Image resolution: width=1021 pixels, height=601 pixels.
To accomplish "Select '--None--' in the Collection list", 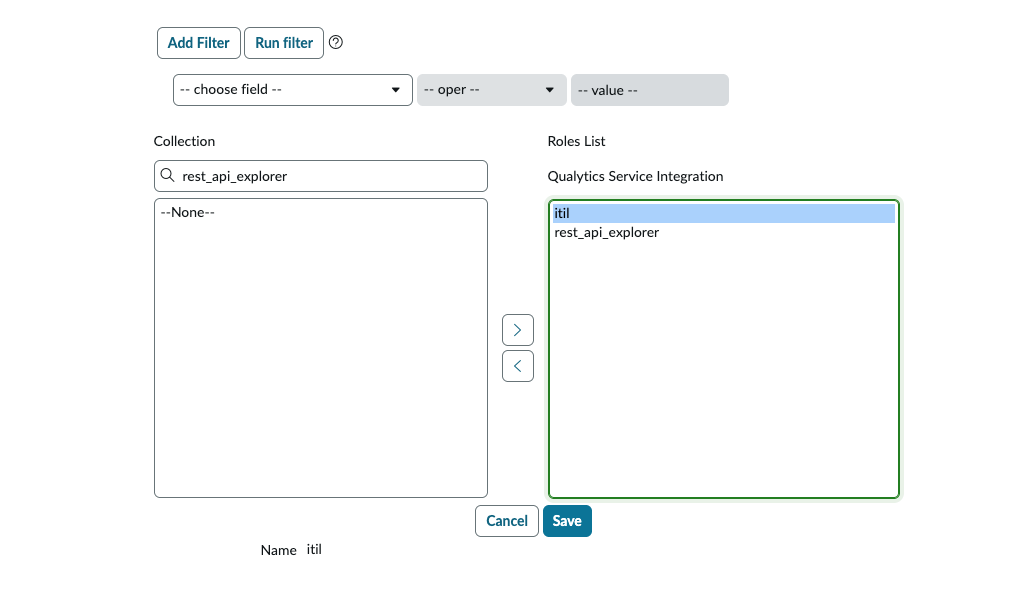I will click(x=188, y=212).
